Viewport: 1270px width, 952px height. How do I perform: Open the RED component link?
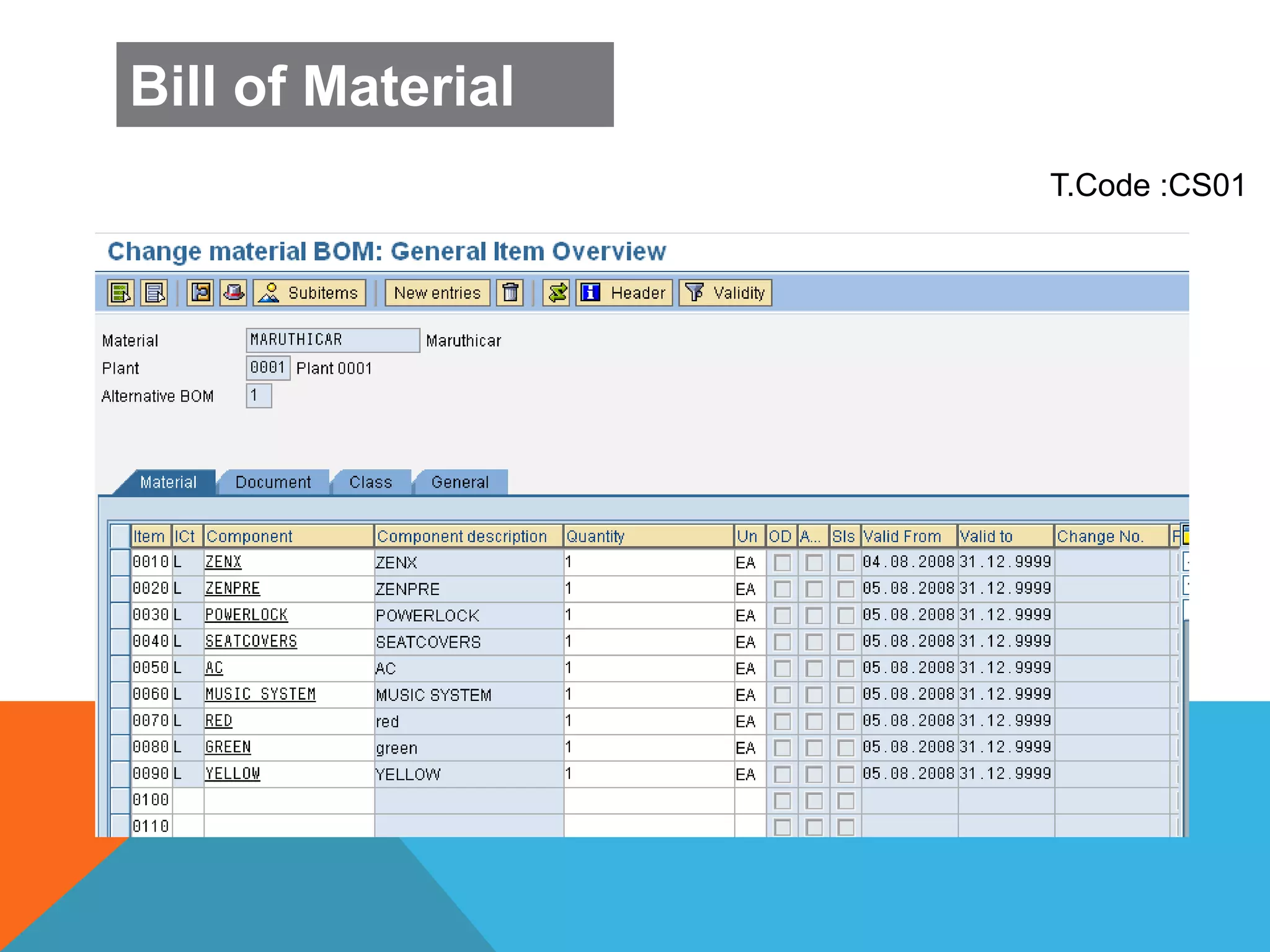(x=219, y=721)
